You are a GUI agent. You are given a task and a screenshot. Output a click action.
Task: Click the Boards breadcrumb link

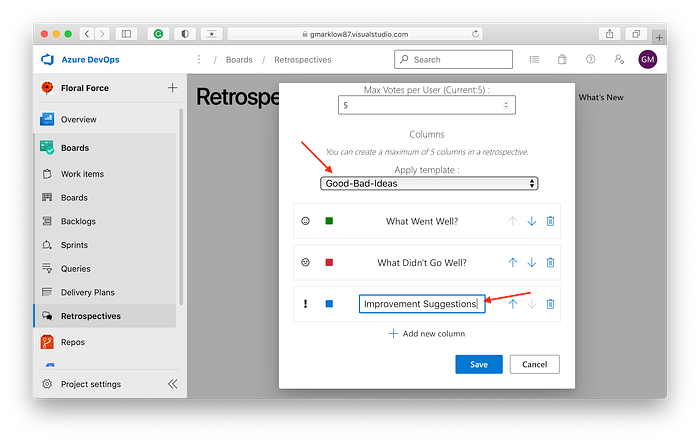[239, 60]
